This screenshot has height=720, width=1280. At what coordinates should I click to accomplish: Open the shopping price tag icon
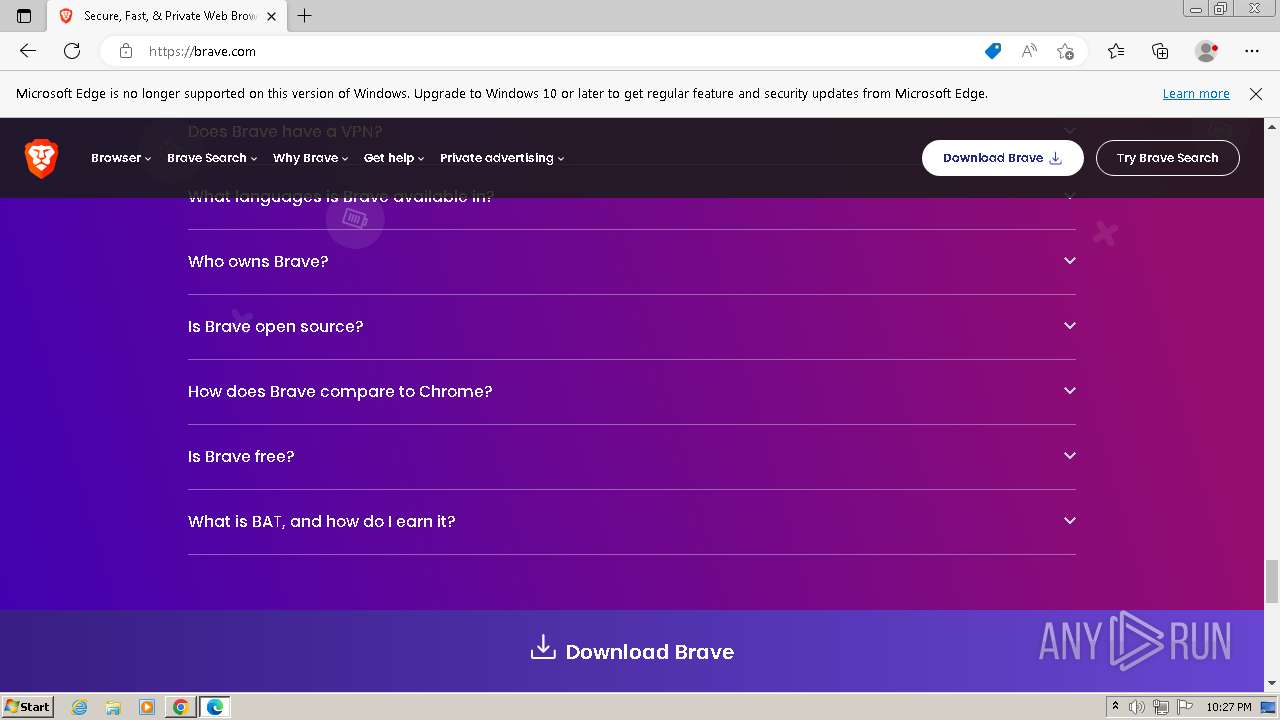[x=993, y=51]
